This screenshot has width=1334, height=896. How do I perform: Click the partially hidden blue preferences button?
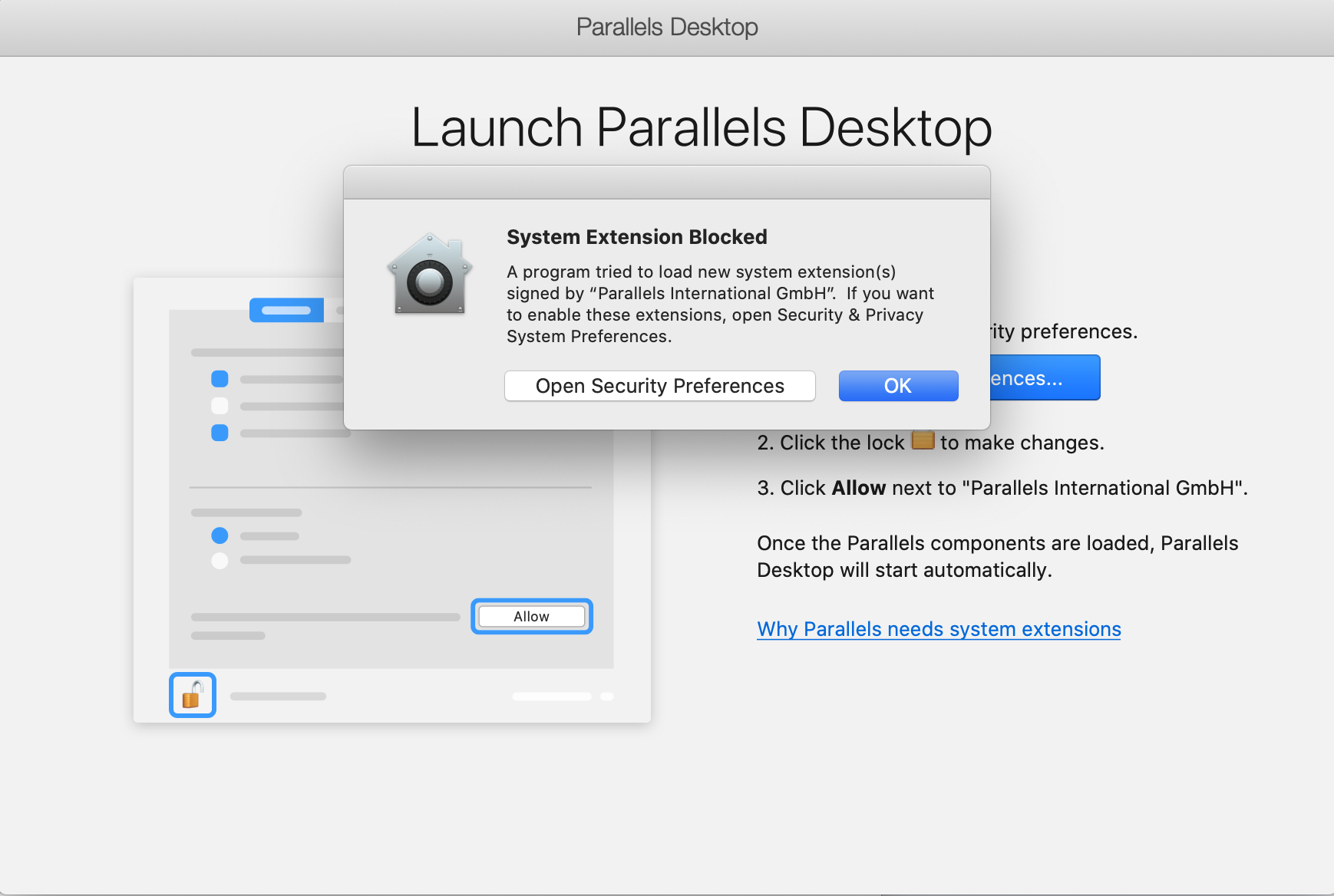click(1044, 378)
